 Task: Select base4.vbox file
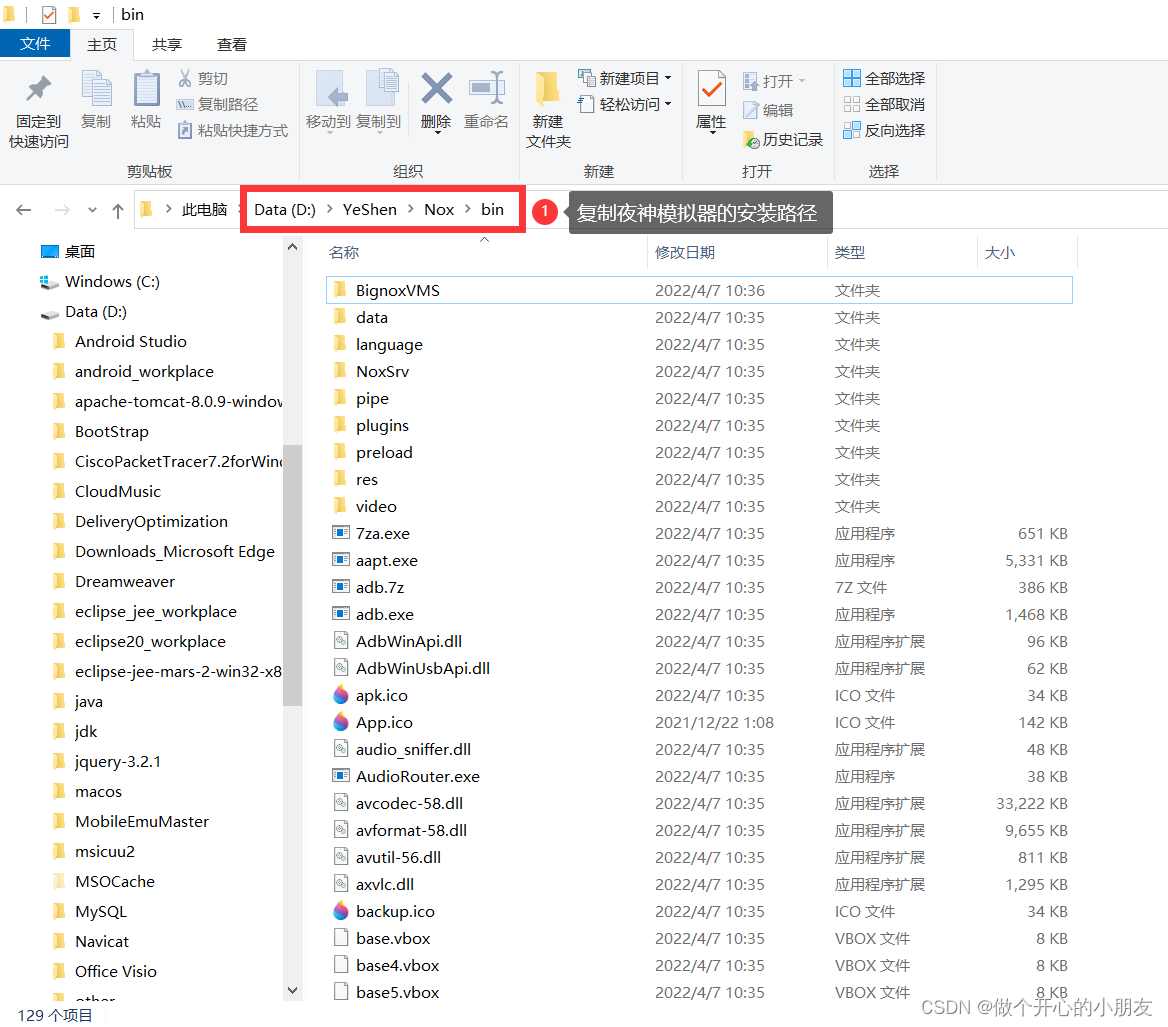point(699,965)
